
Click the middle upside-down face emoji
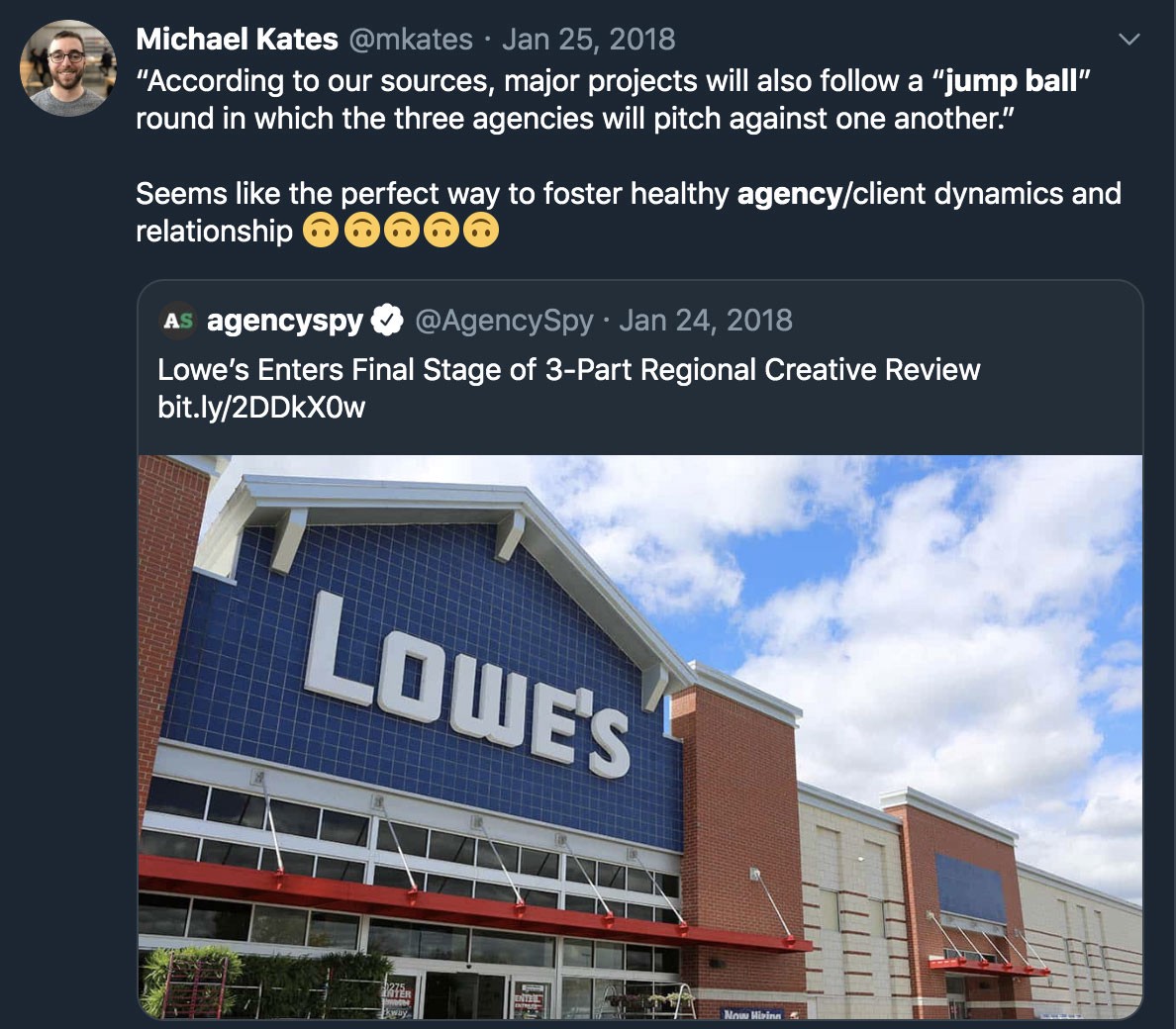click(401, 231)
